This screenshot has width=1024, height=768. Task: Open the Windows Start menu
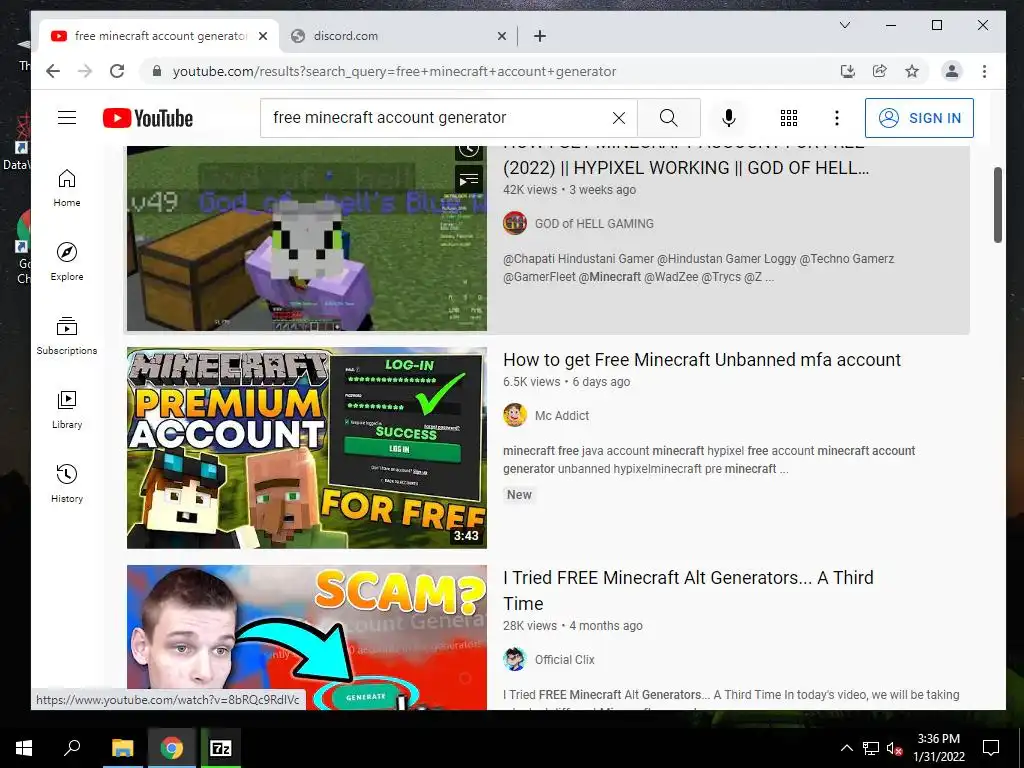(x=24, y=748)
